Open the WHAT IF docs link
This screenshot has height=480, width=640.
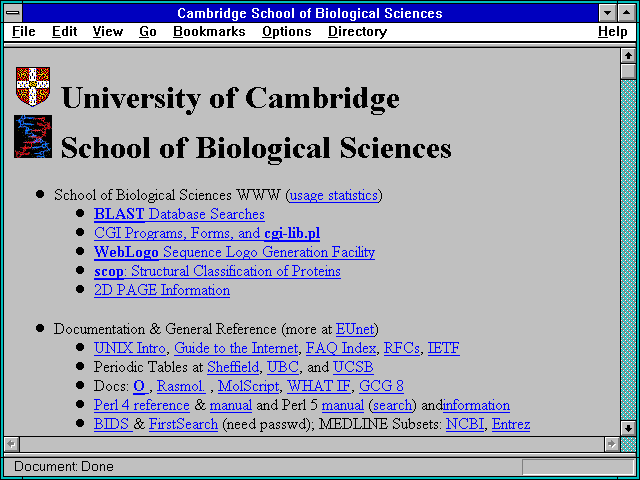click(319, 386)
